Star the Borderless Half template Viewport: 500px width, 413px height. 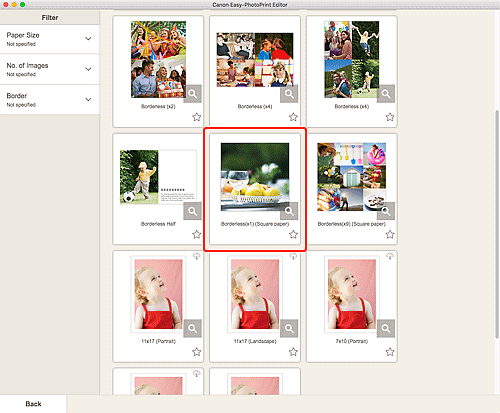click(x=196, y=234)
